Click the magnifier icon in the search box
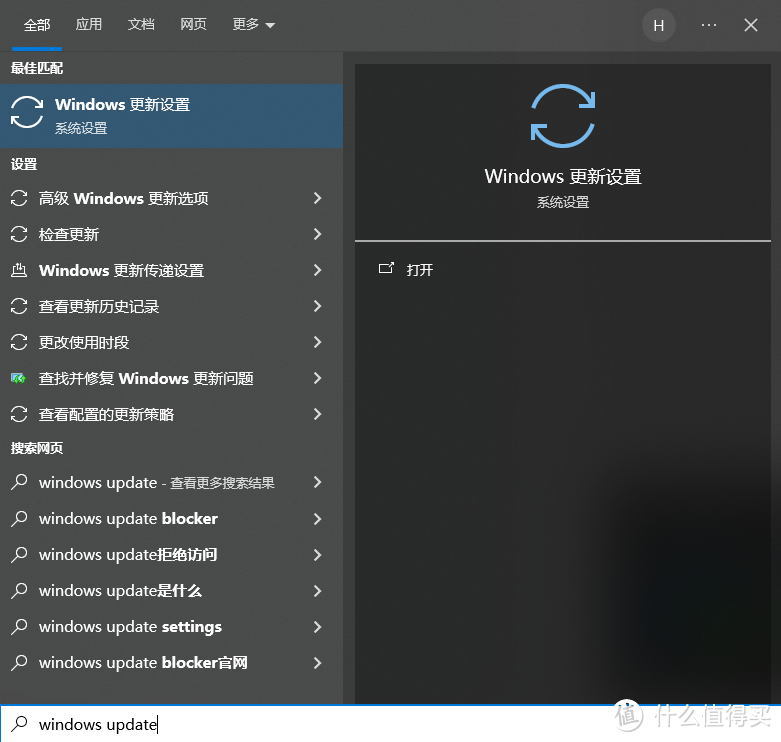Viewport: 781px width, 742px height. pos(19,724)
